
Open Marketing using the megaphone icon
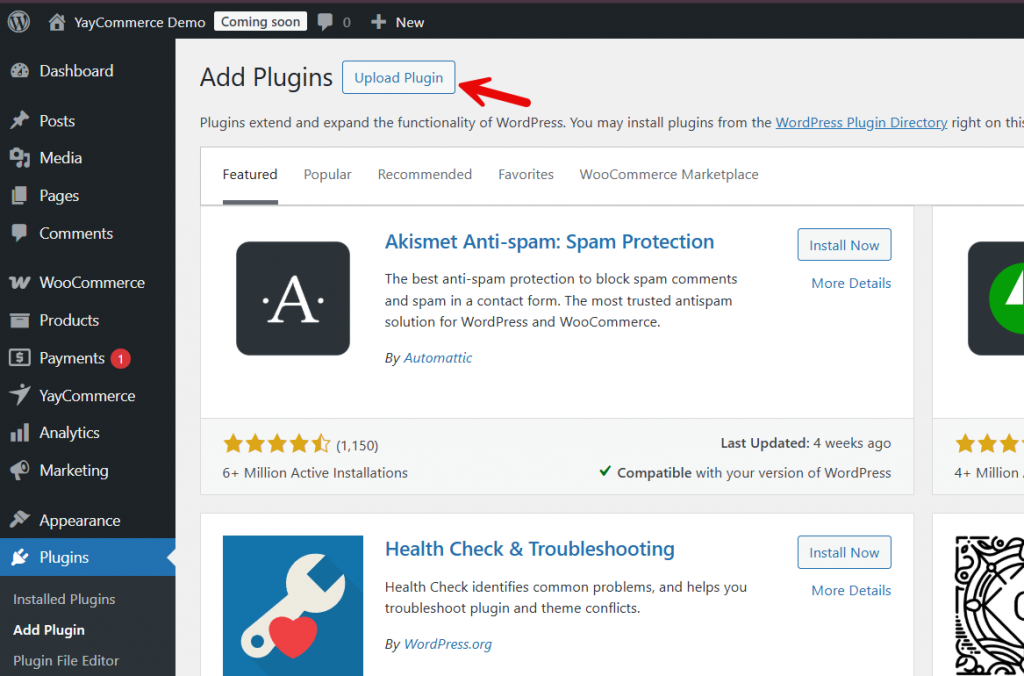[x=22, y=470]
